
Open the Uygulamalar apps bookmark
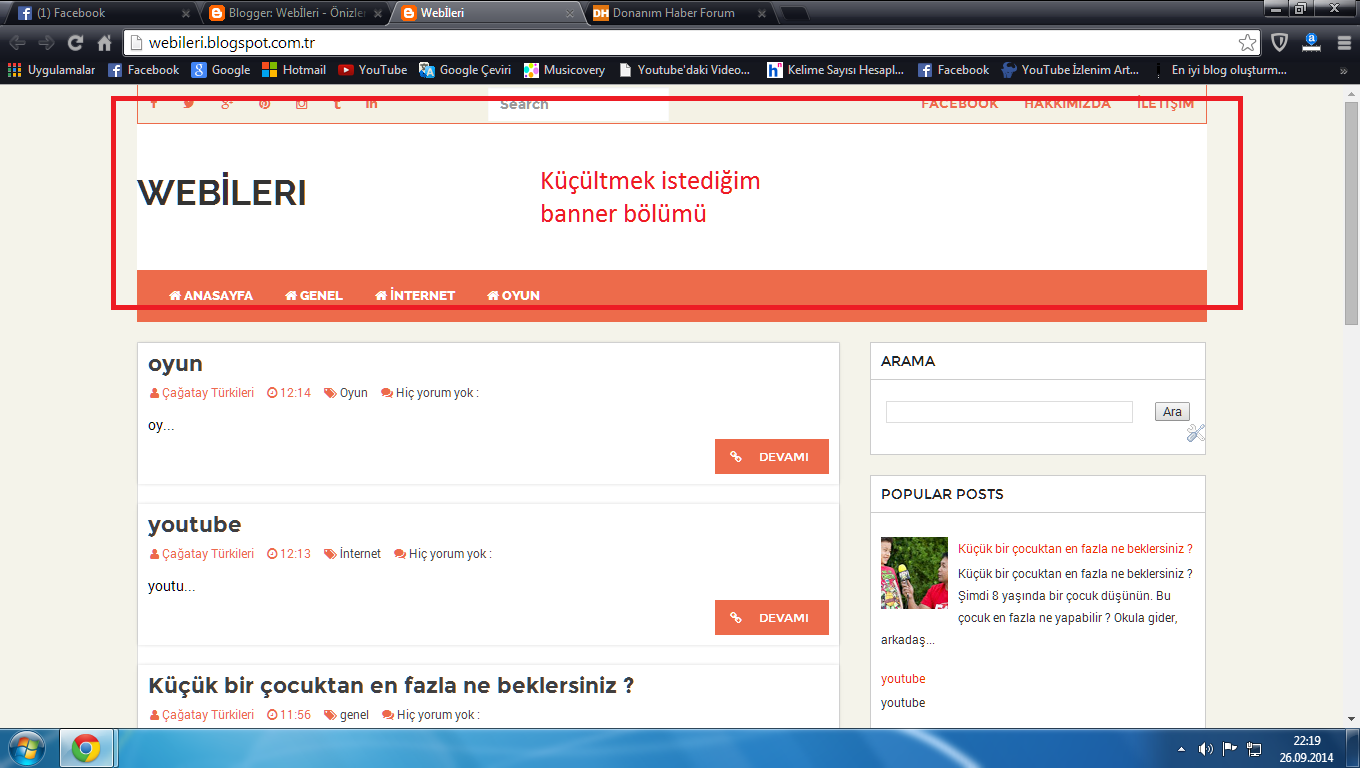tap(52, 70)
